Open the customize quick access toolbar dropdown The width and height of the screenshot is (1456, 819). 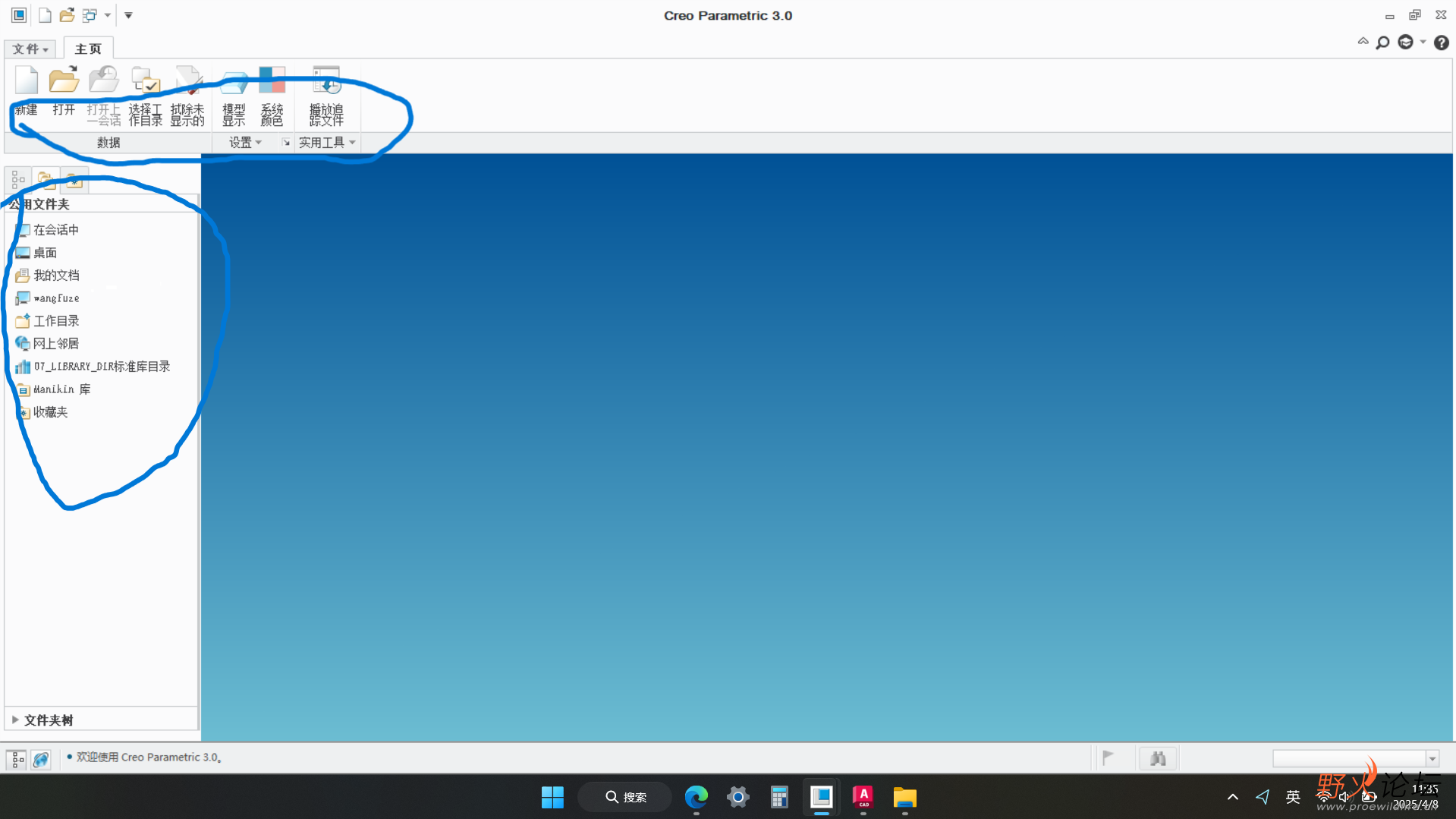tap(128, 15)
